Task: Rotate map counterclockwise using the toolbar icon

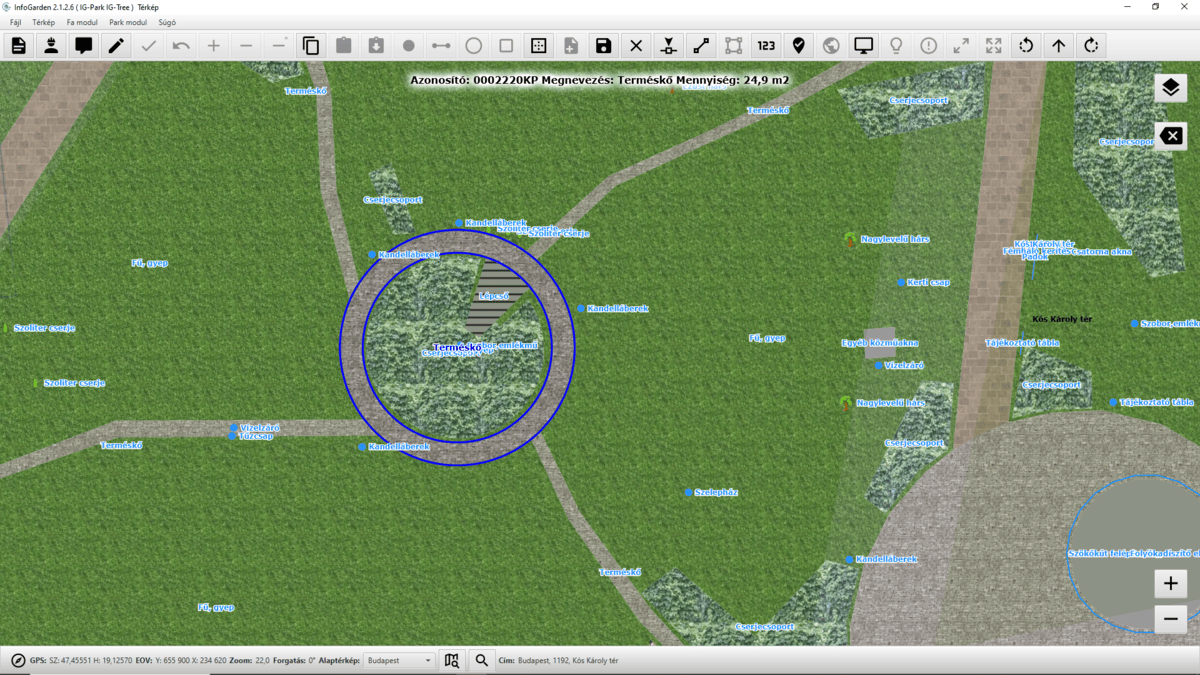Action: pos(1026,45)
